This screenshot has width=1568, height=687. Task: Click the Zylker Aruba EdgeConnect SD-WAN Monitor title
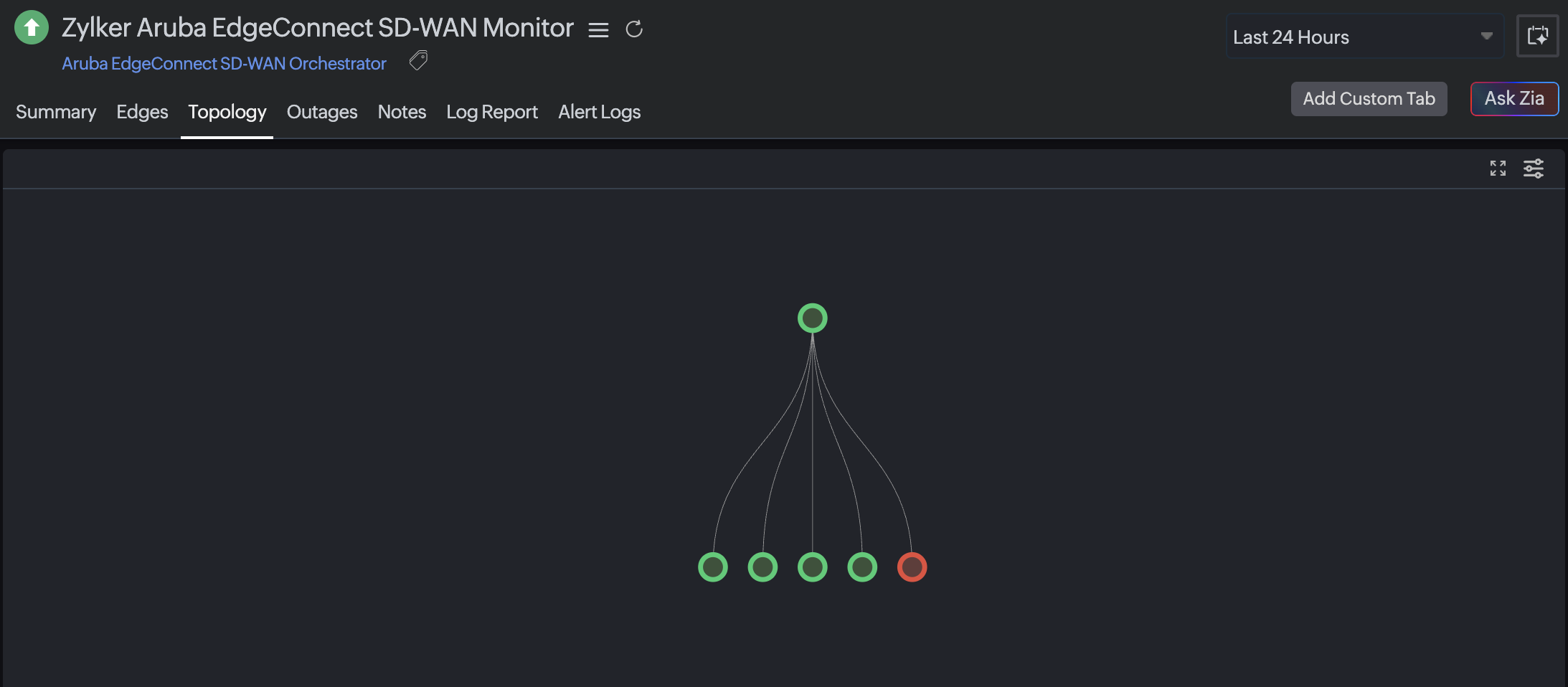click(318, 28)
